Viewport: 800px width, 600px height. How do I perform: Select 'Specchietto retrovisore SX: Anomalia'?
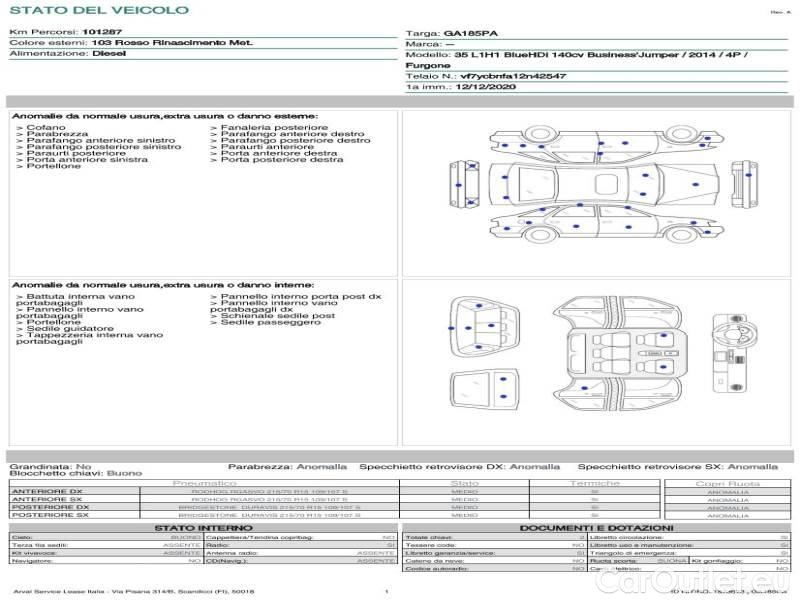(x=678, y=467)
